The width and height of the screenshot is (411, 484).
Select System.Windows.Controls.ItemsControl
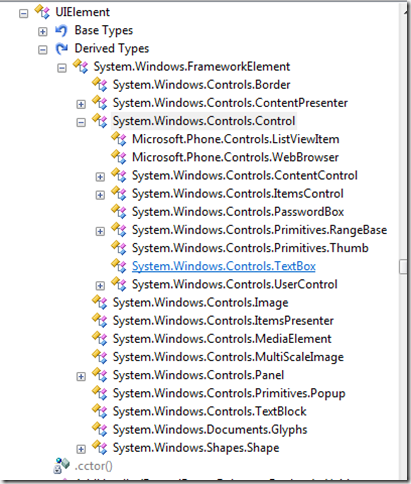coord(238,194)
